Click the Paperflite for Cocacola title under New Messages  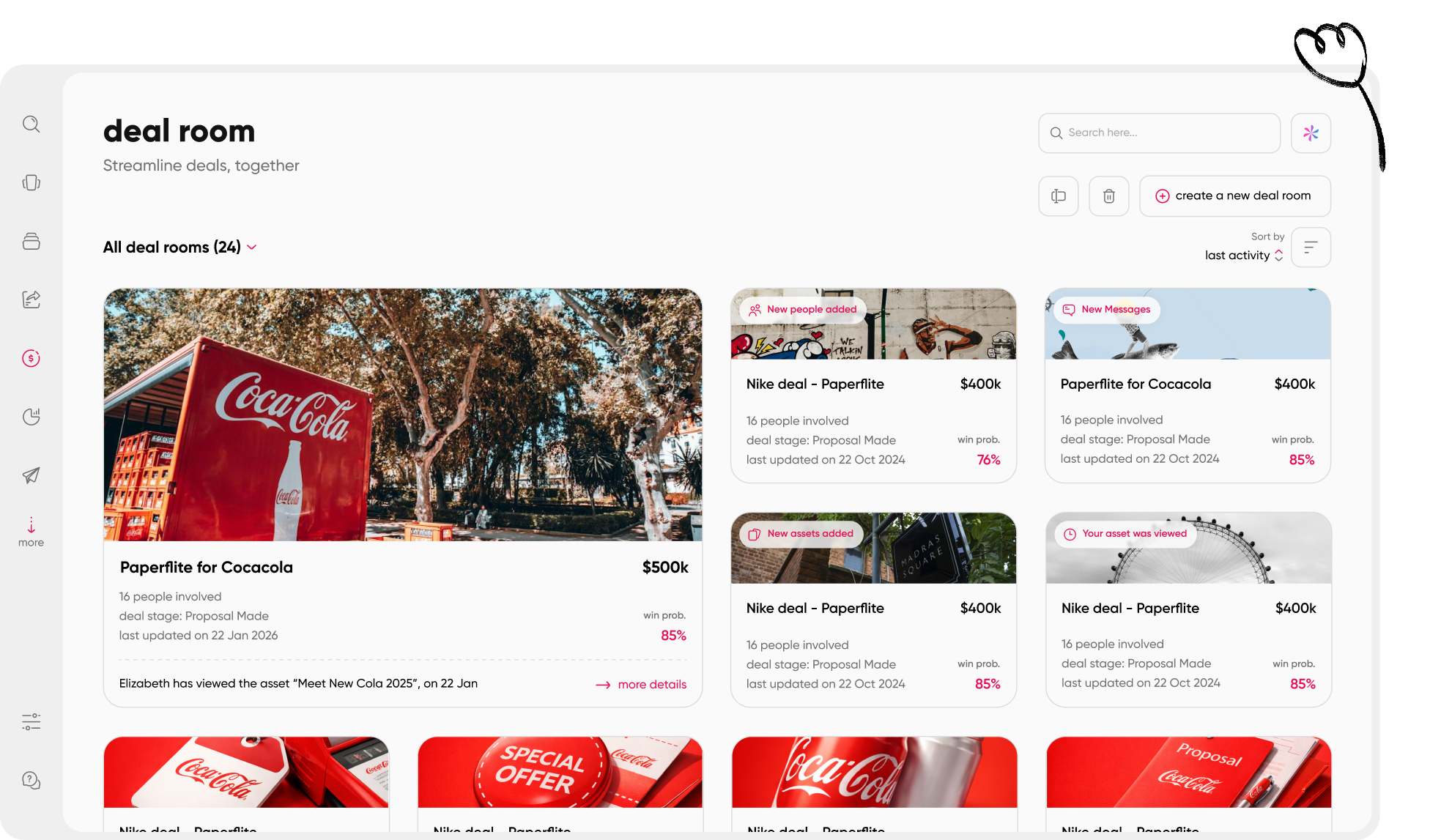(1136, 384)
